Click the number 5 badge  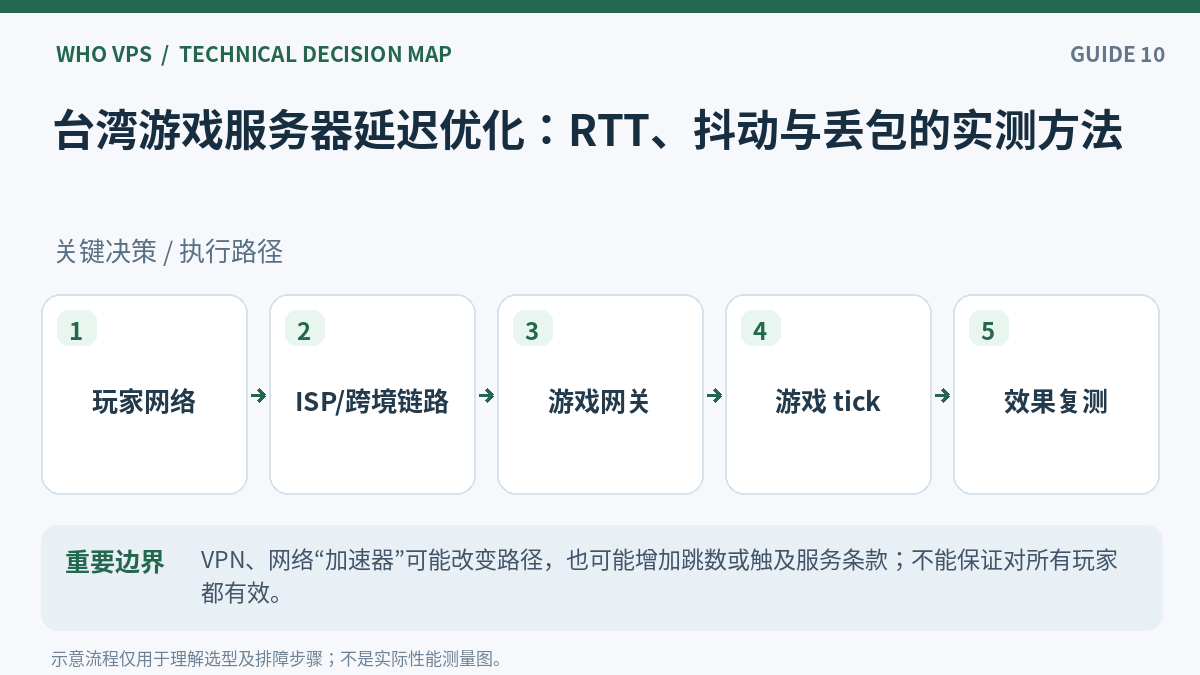tap(989, 330)
